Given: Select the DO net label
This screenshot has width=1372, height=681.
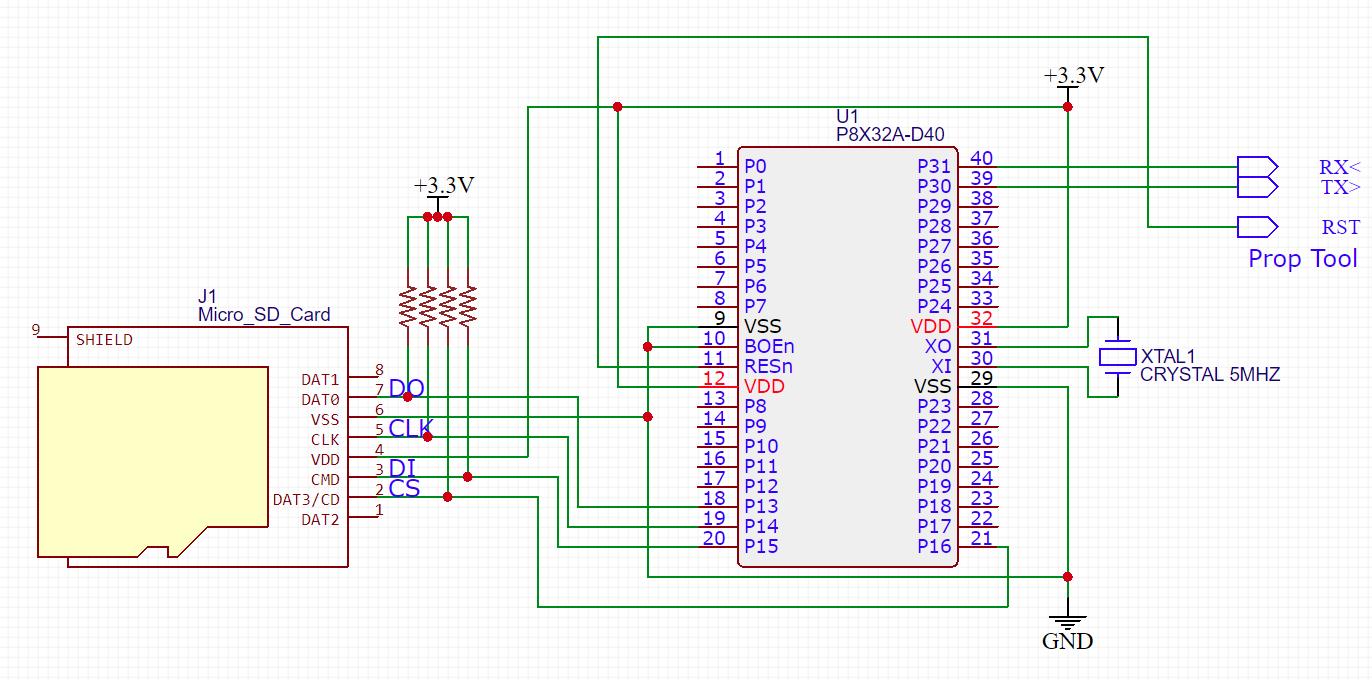Looking at the screenshot, I should tap(406, 388).
